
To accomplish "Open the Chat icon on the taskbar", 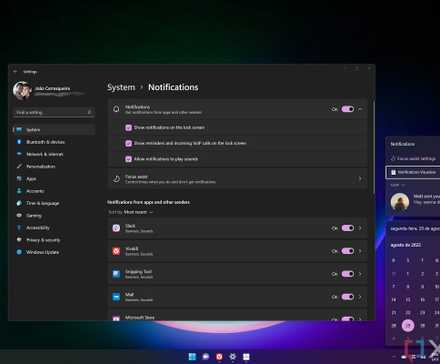I will tap(206, 357).
